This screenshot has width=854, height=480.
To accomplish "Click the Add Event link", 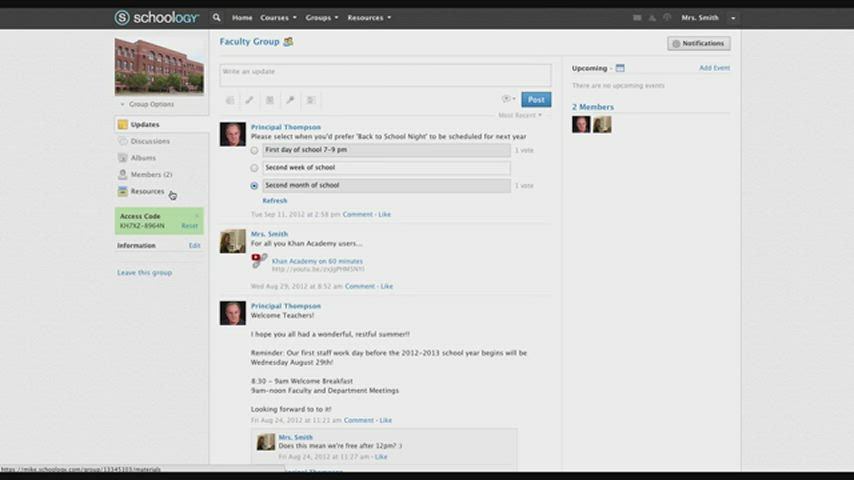I will pos(714,68).
